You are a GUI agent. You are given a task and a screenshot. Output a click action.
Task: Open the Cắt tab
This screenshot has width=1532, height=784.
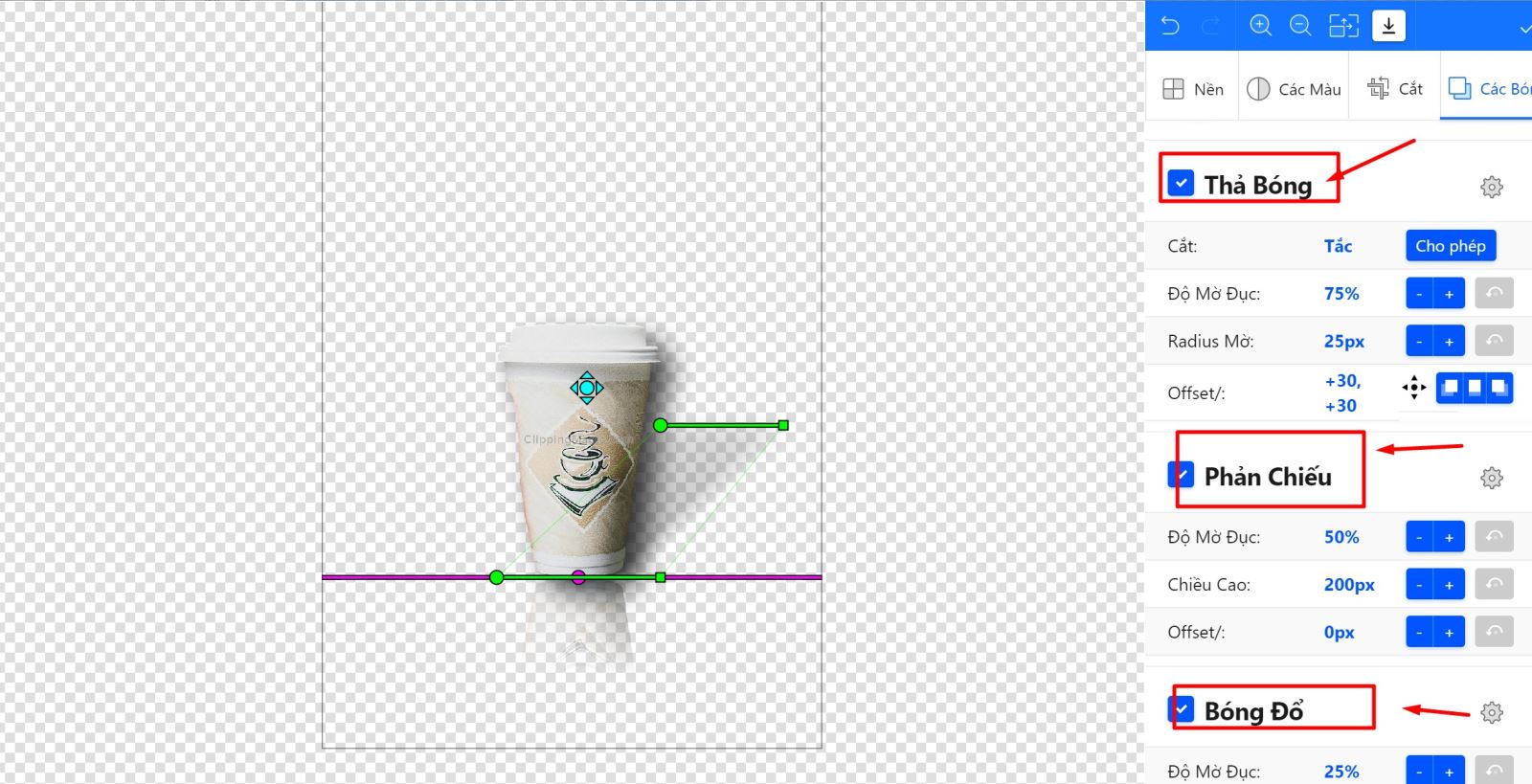tap(1395, 89)
